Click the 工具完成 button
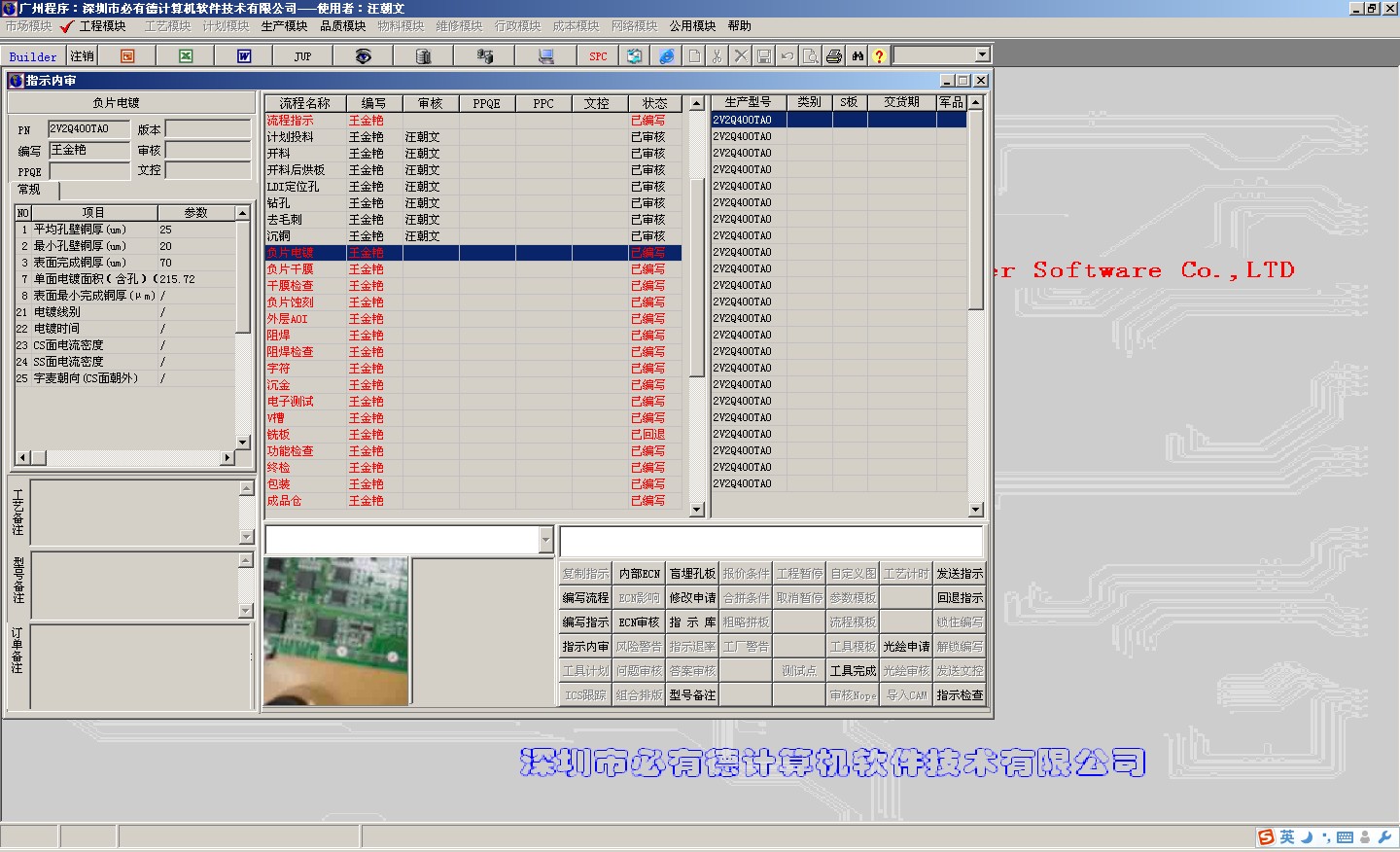This screenshot has height=852, width=1400. 853,671
